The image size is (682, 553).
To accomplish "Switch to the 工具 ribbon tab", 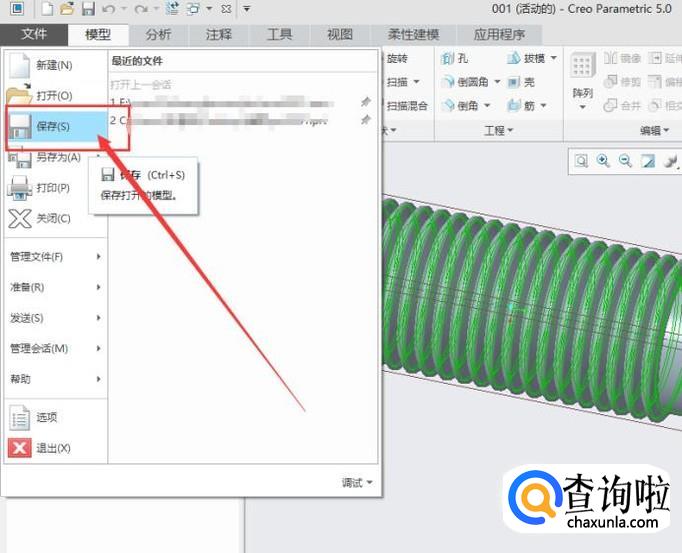I will (279, 34).
